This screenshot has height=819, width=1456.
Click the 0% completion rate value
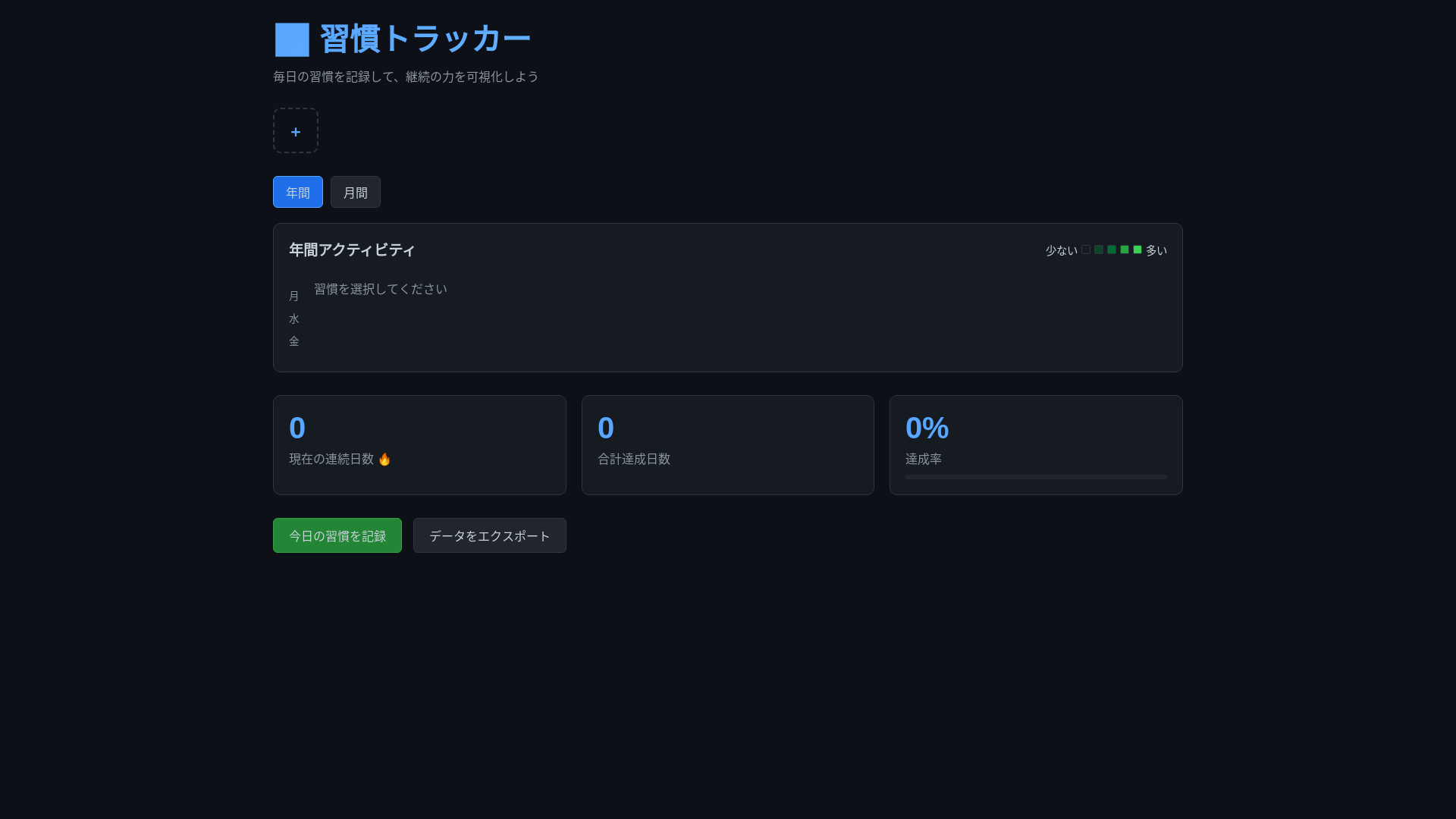click(x=927, y=428)
